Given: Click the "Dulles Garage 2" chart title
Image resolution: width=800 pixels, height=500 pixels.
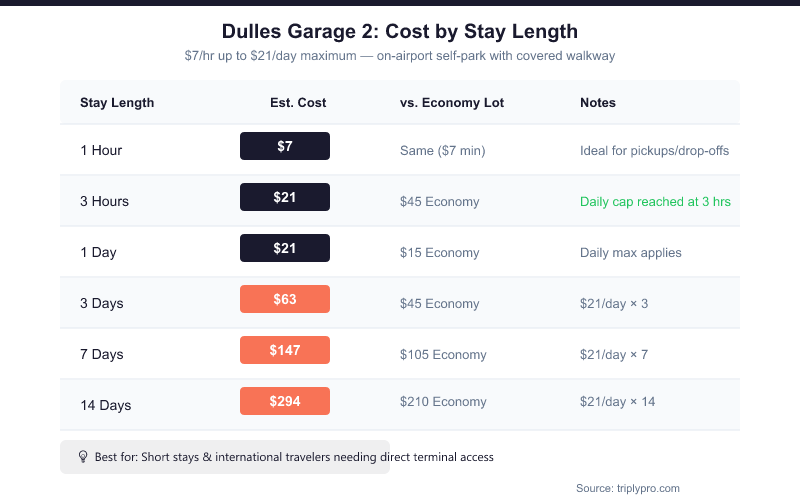Looking at the screenshot, I should (x=400, y=32).
